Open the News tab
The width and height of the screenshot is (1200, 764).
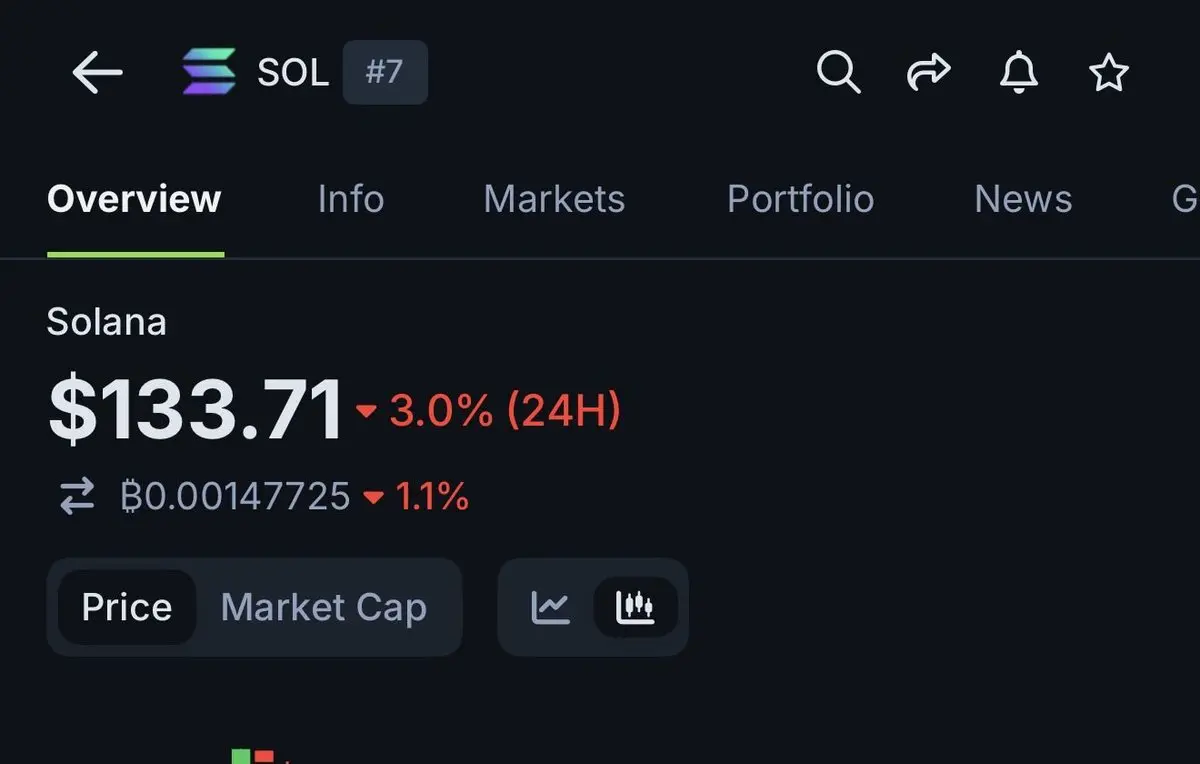1023,199
